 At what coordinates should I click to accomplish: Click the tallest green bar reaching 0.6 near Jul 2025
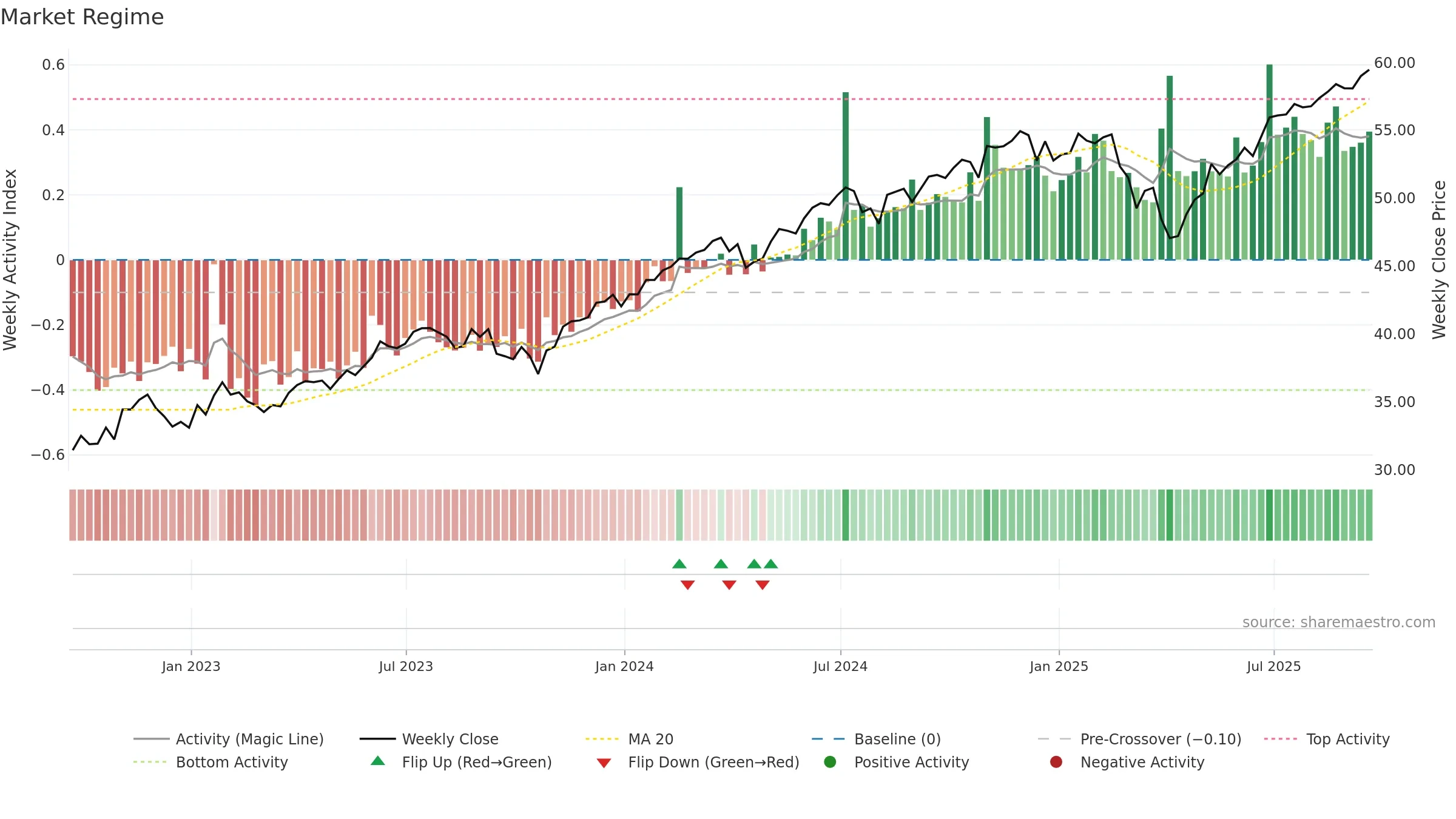pyautogui.click(x=1269, y=162)
